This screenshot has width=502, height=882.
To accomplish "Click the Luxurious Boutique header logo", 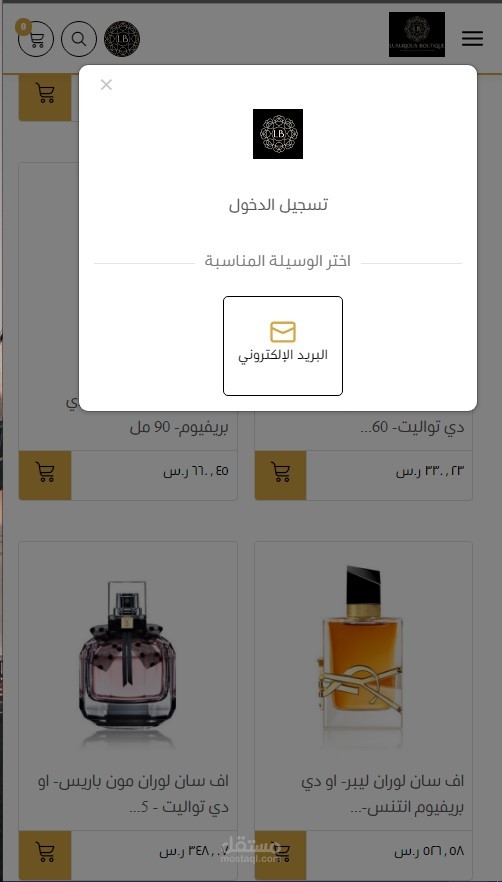I will (x=416, y=34).
